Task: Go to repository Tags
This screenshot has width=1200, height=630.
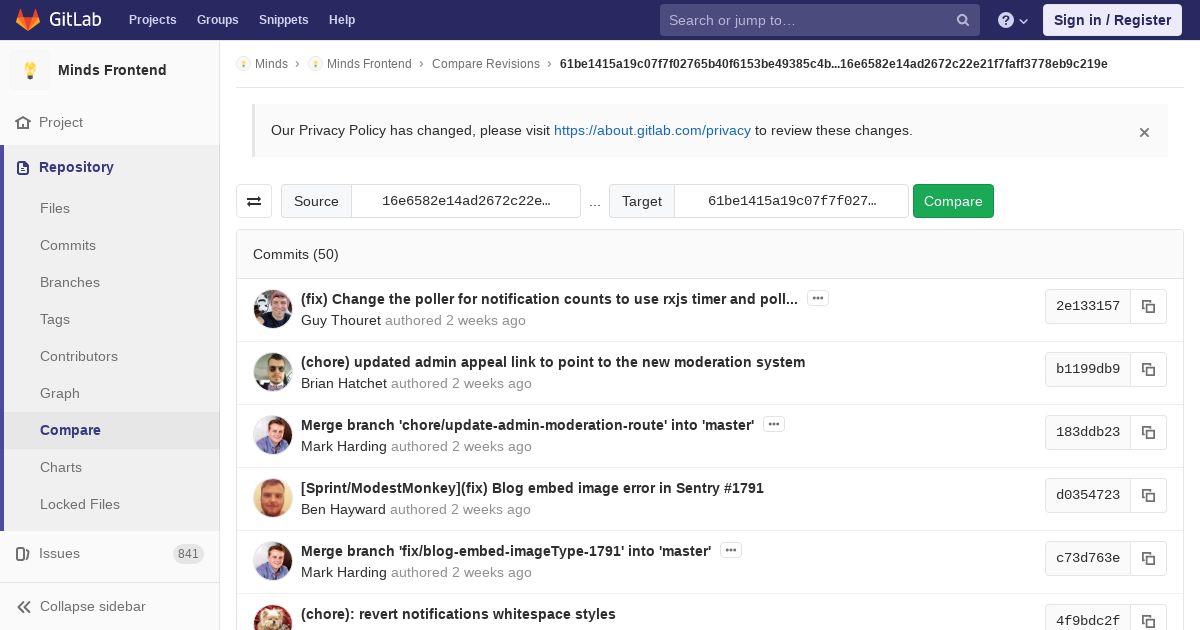Action: [55, 319]
